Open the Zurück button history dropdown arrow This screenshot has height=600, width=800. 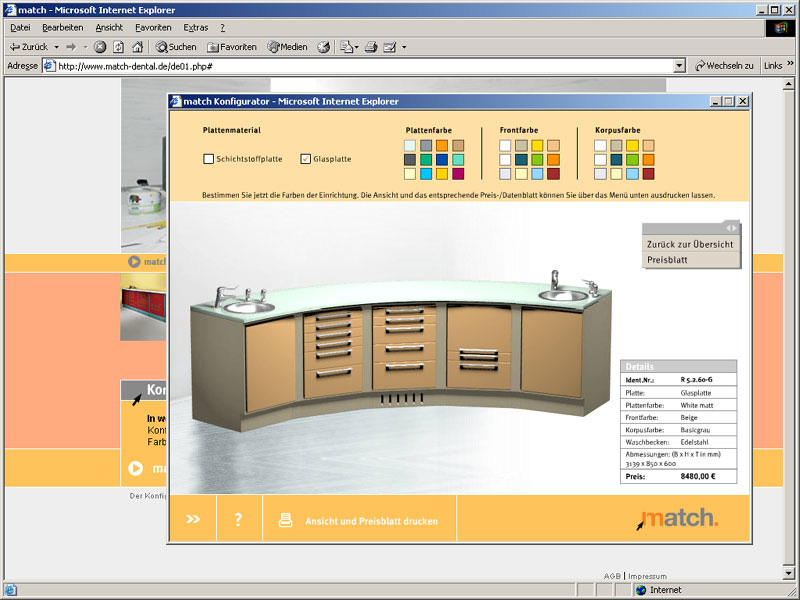(57, 47)
